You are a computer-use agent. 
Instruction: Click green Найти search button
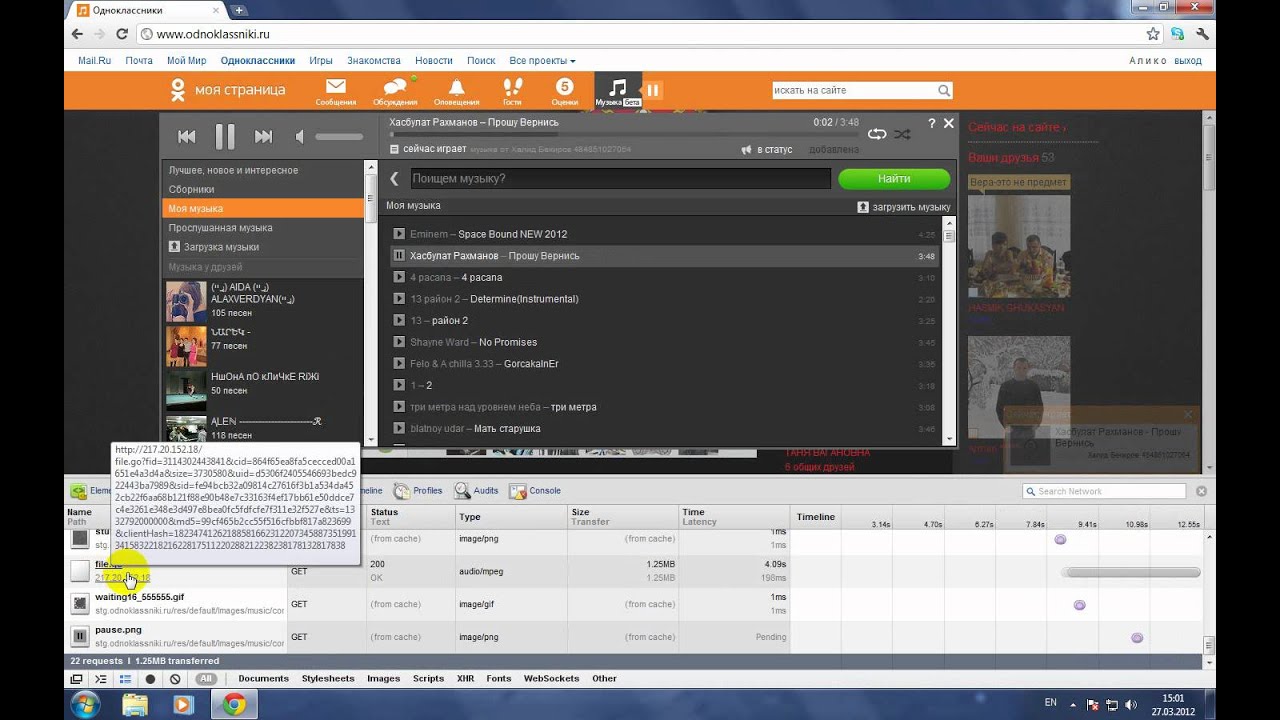coord(894,179)
